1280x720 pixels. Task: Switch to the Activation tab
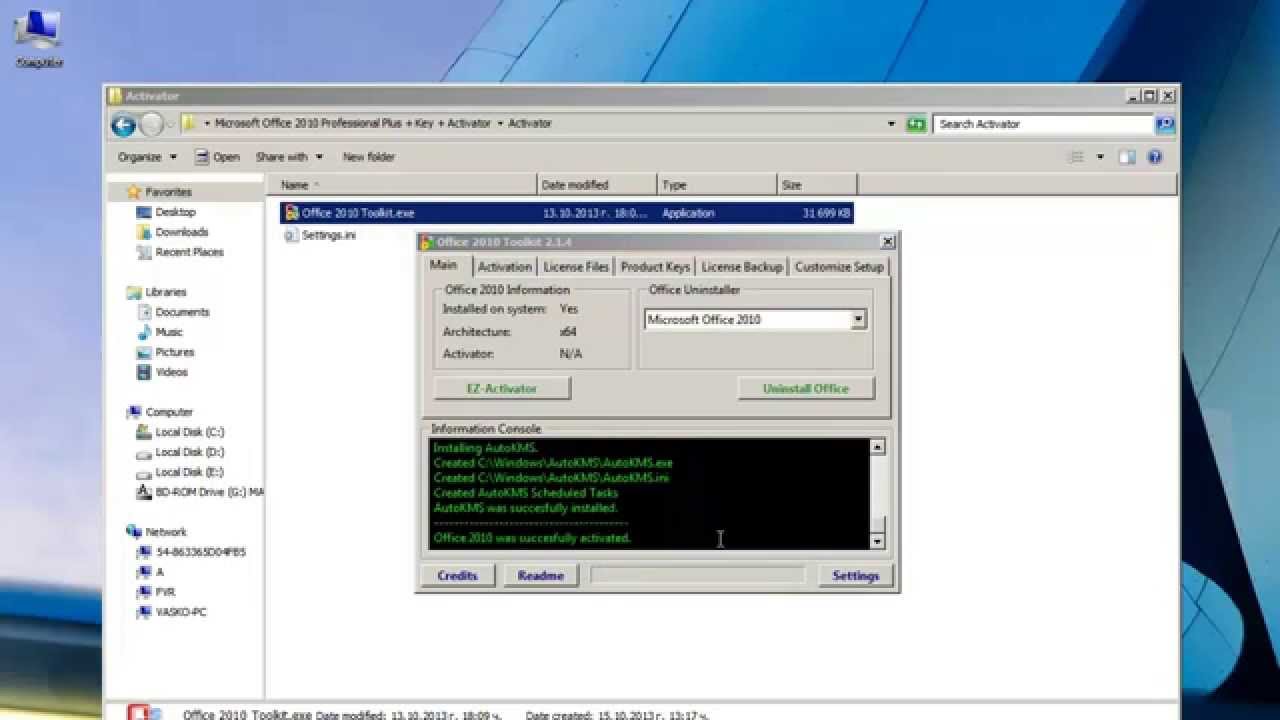coord(504,267)
